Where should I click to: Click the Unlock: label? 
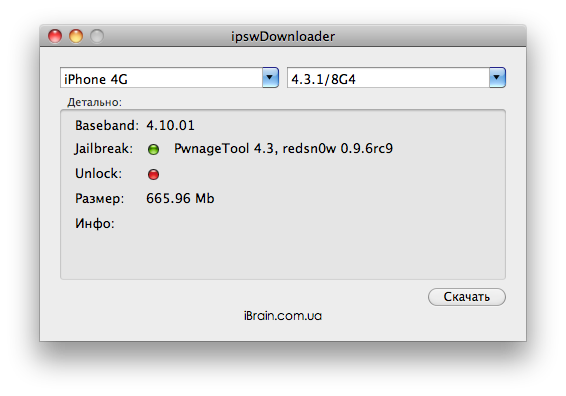[99, 174]
